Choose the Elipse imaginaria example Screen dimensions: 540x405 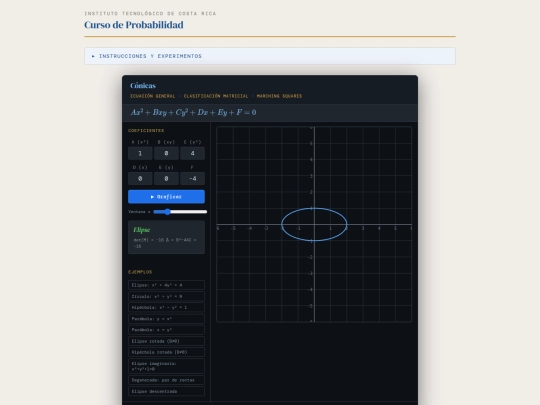[x=166, y=366]
